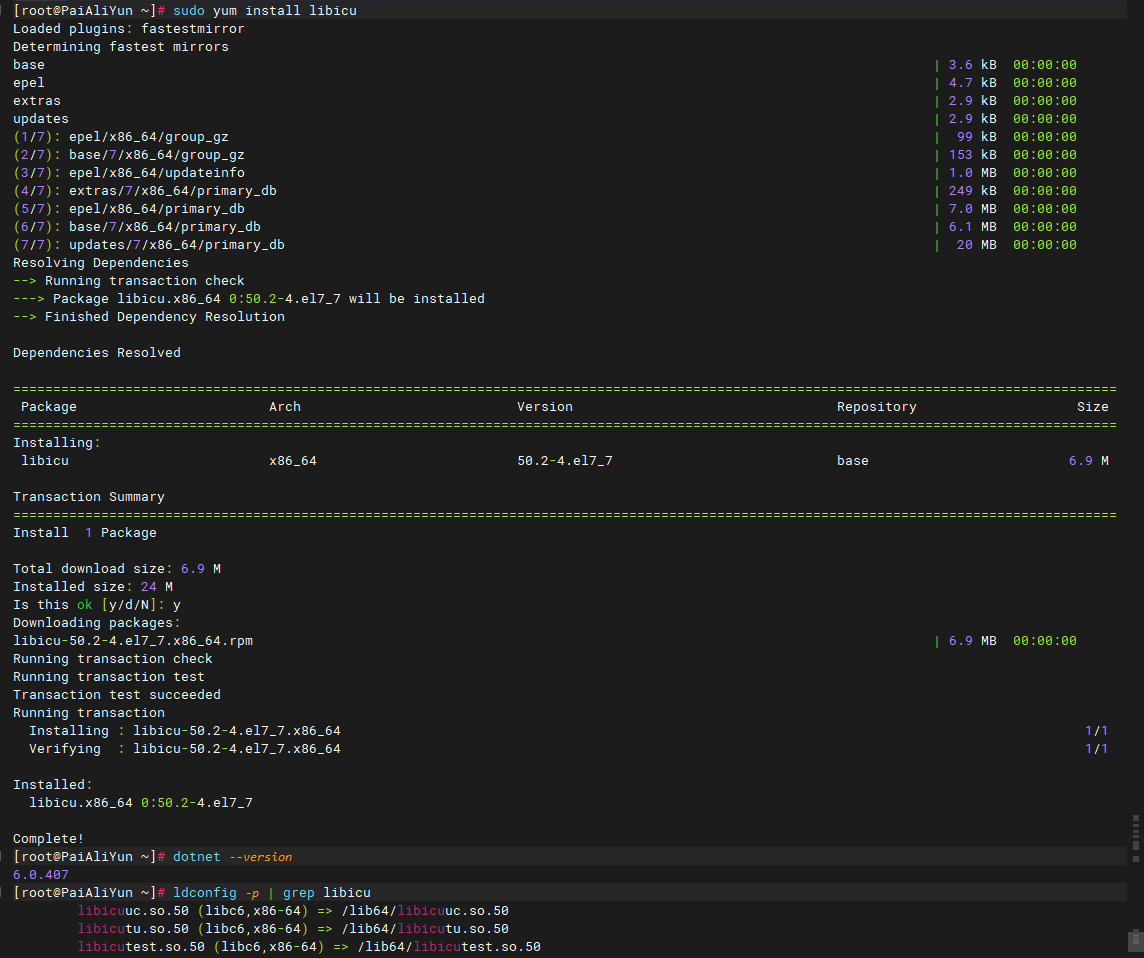Click the 'Repository' column header
The height and width of the screenshot is (958, 1144).
click(876, 406)
